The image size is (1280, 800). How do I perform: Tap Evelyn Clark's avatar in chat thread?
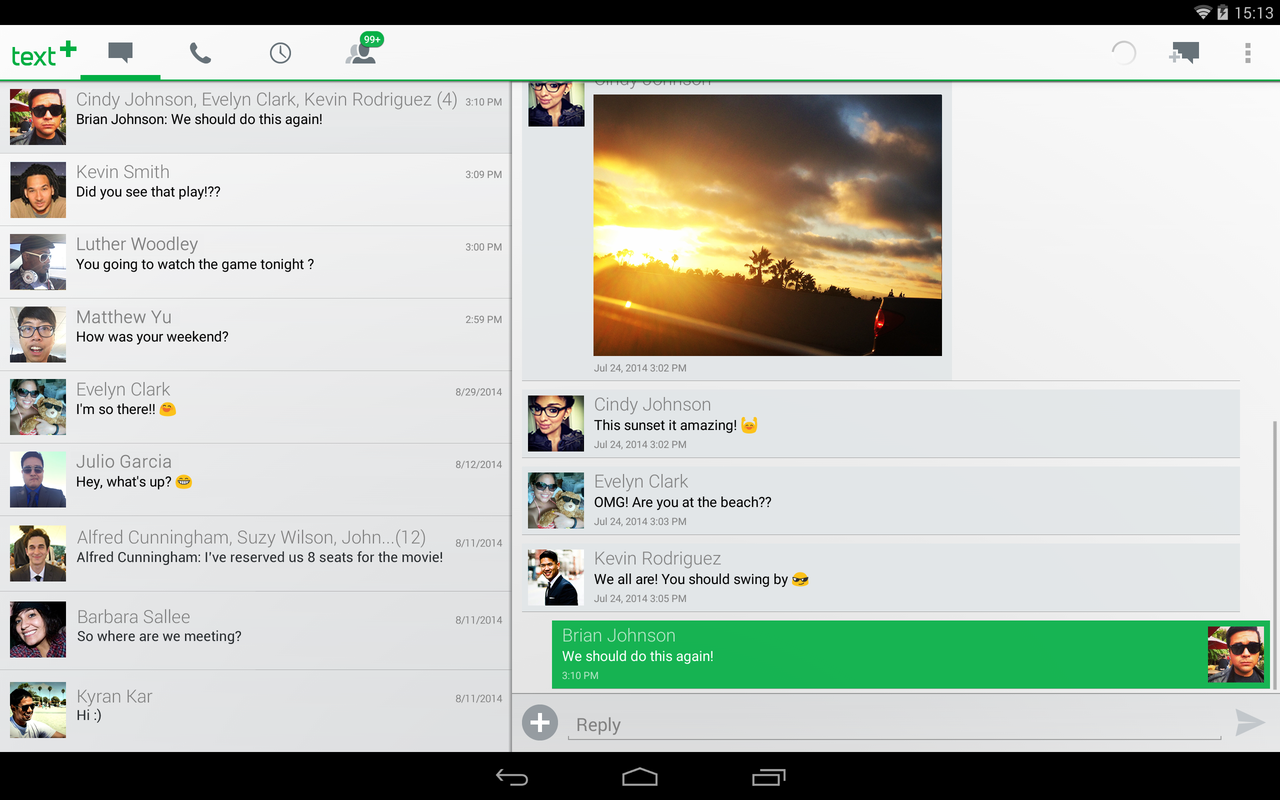[556, 501]
